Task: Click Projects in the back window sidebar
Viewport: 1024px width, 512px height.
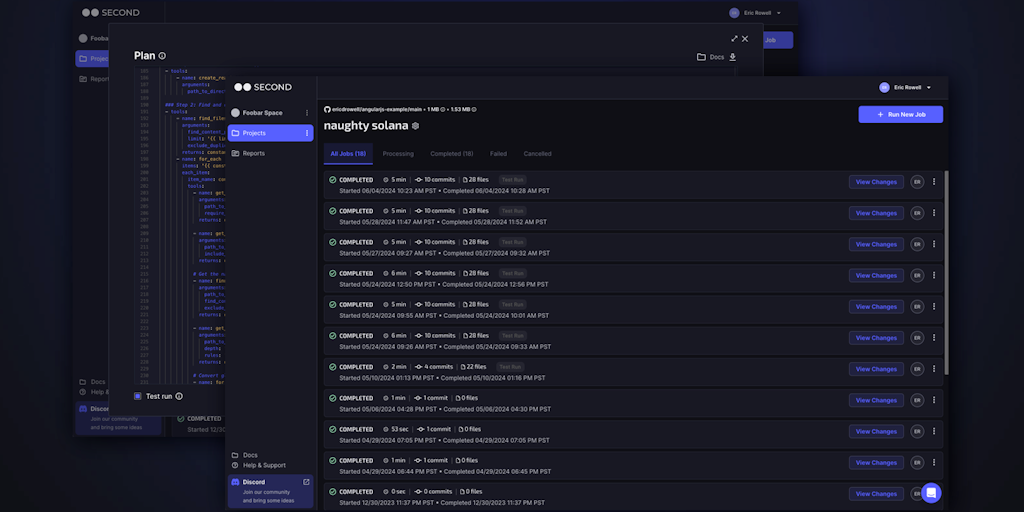Action: (92, 59)
